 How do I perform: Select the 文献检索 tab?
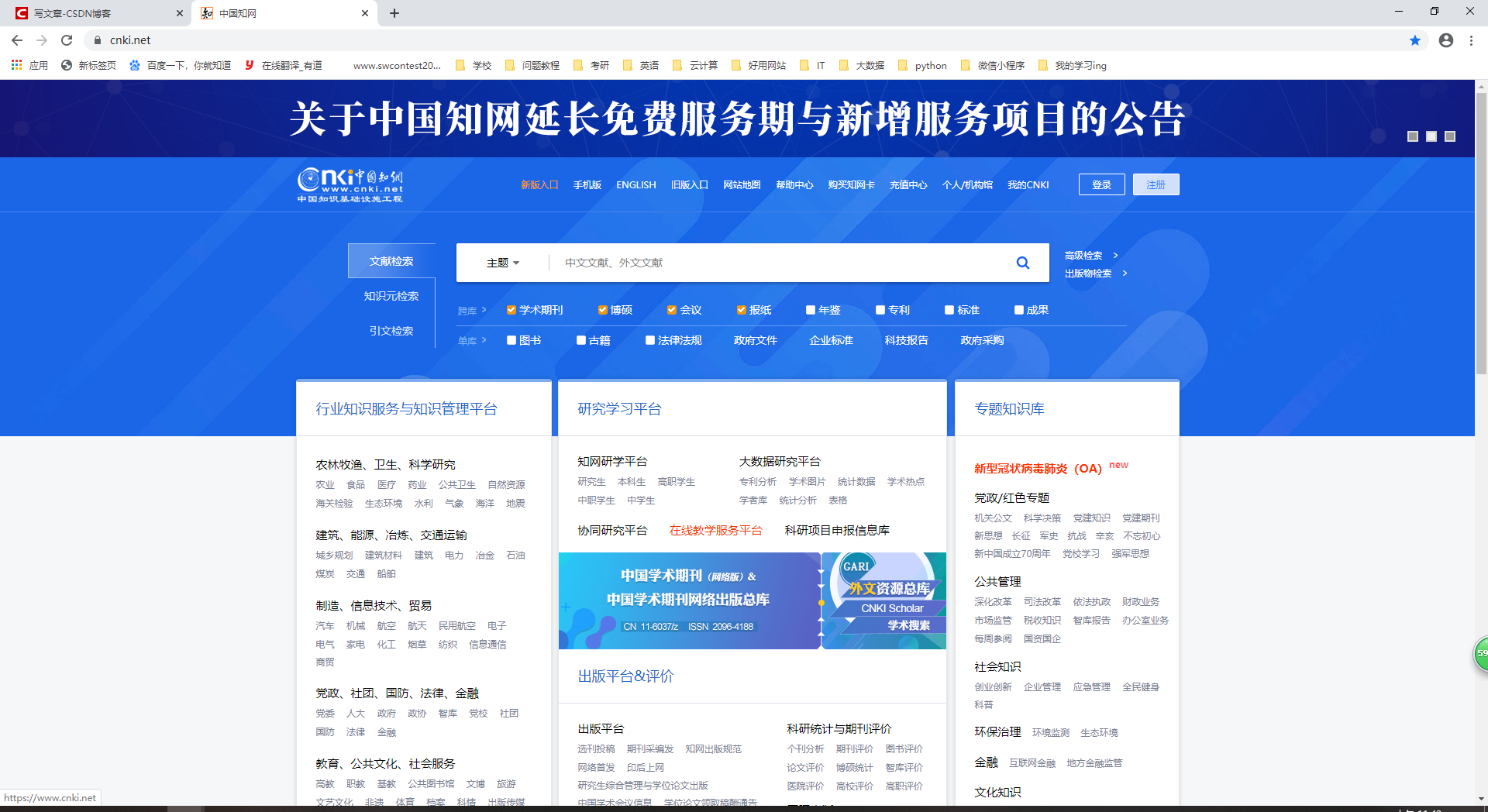click(x=391, y=261)
